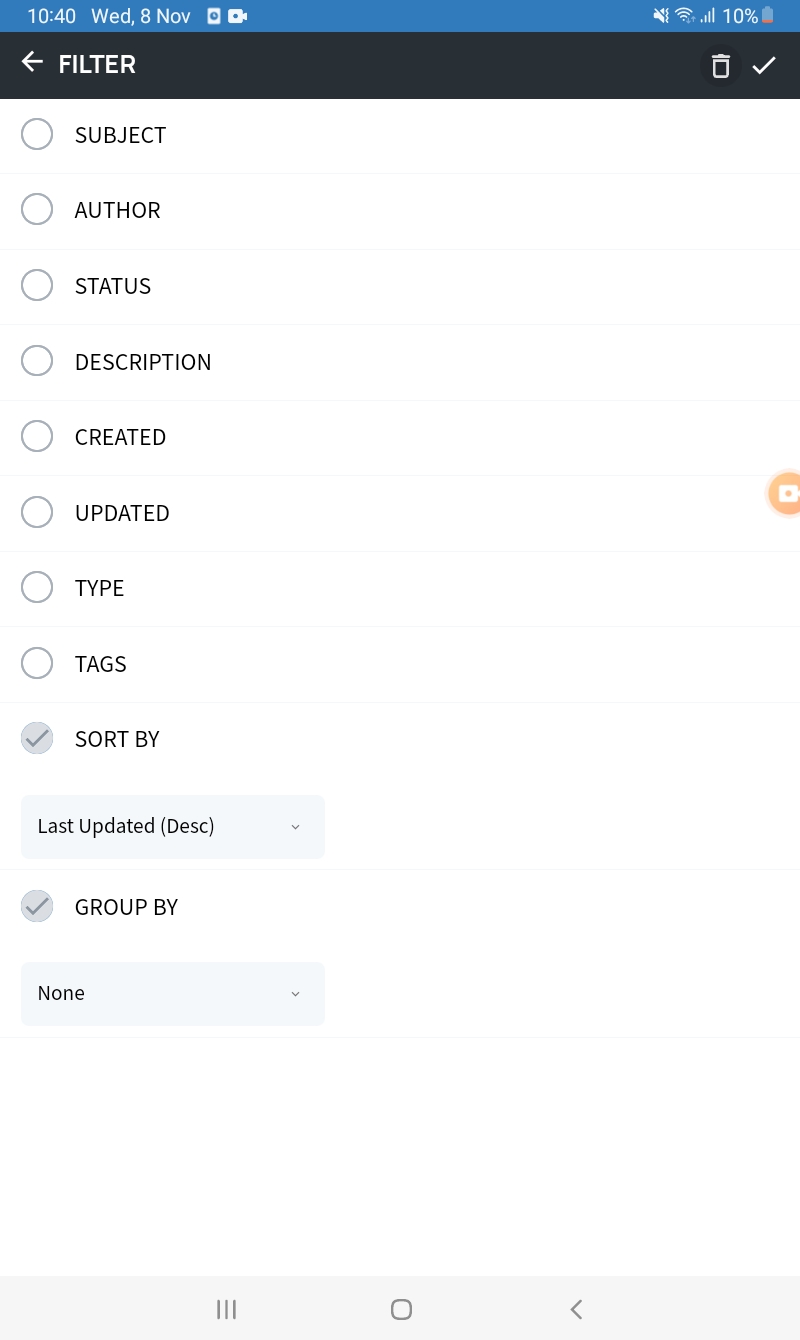Apply filters with the checkmark icon
800x1340 pixels.
click(764, 66)
